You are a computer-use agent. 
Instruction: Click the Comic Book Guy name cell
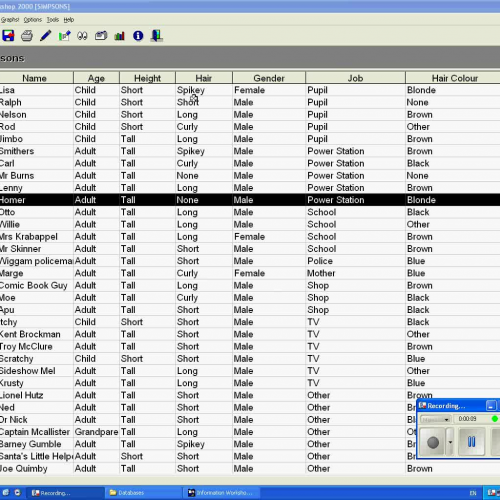click(36, 285)
